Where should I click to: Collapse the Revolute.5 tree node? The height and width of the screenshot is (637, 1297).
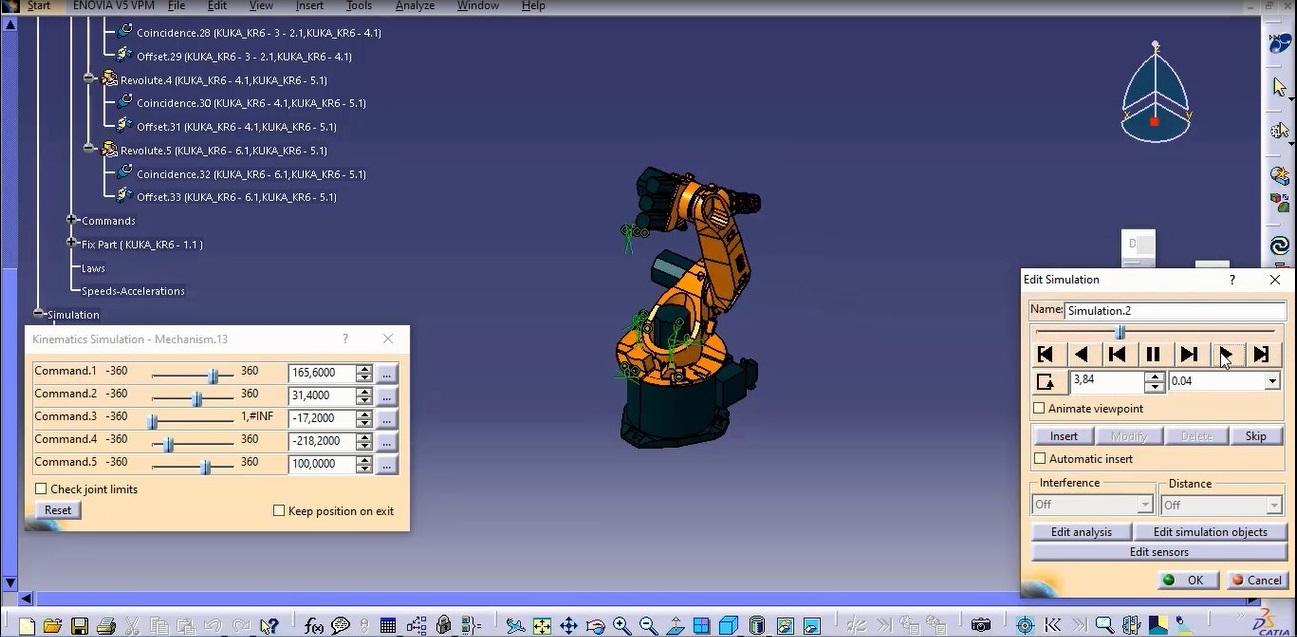tap(88, 149)
